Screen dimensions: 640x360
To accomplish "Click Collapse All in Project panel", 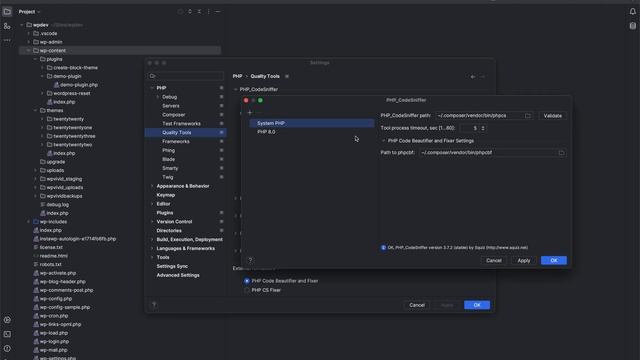I will point(199,12).
